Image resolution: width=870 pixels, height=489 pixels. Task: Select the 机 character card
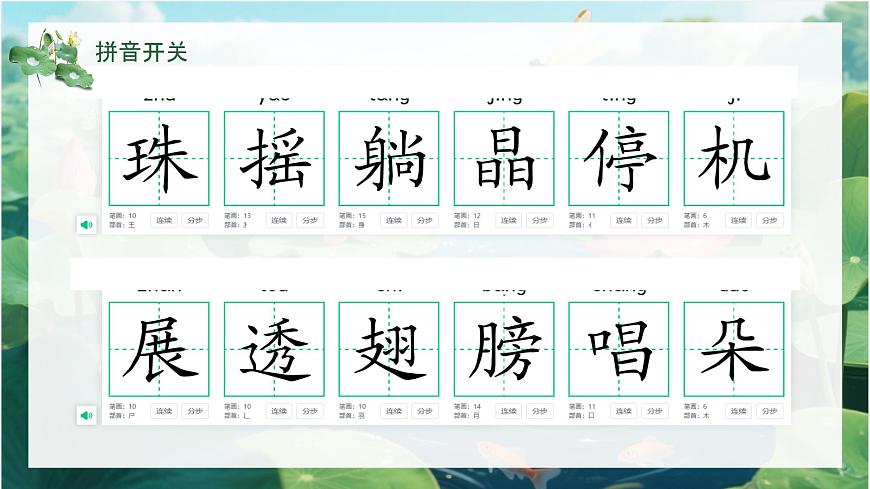(734, 158)
